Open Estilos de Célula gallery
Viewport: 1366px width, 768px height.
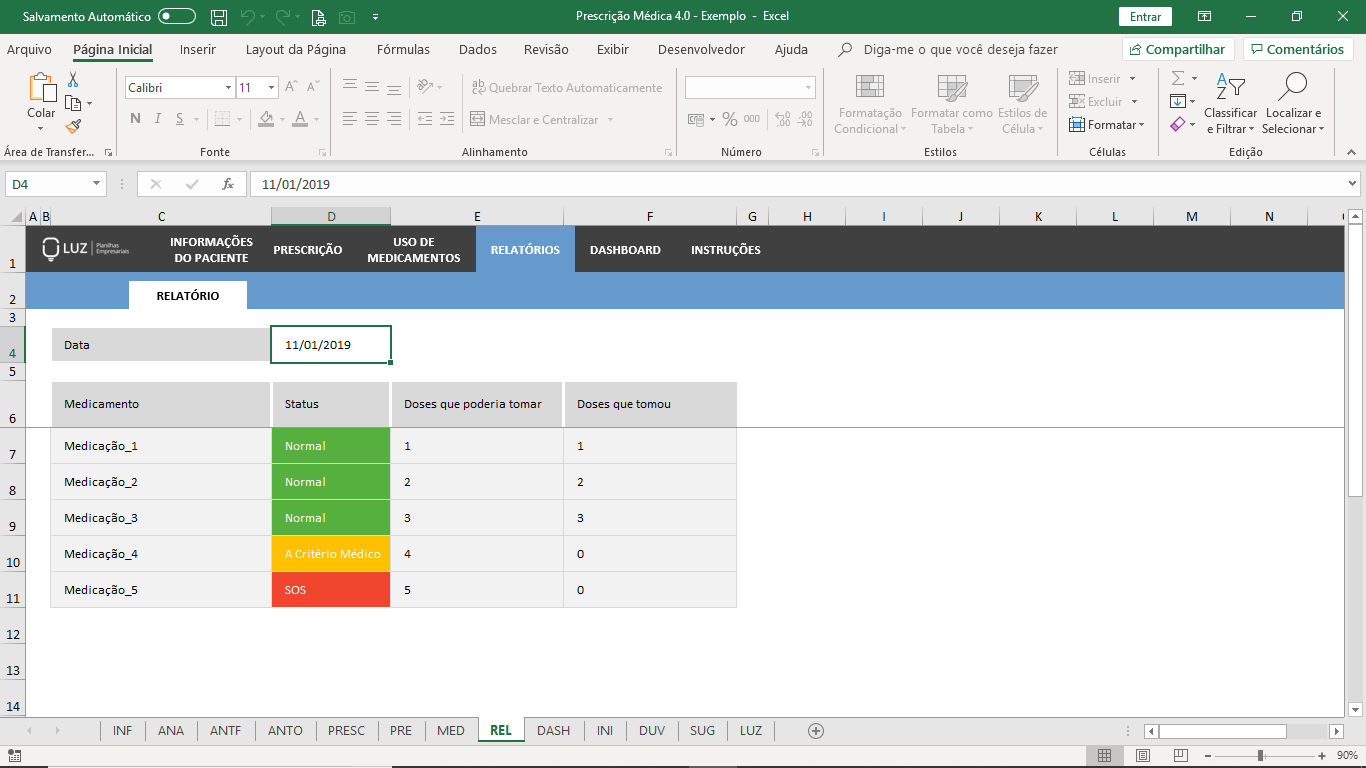pyautogui.click(x=1022, y=104)
